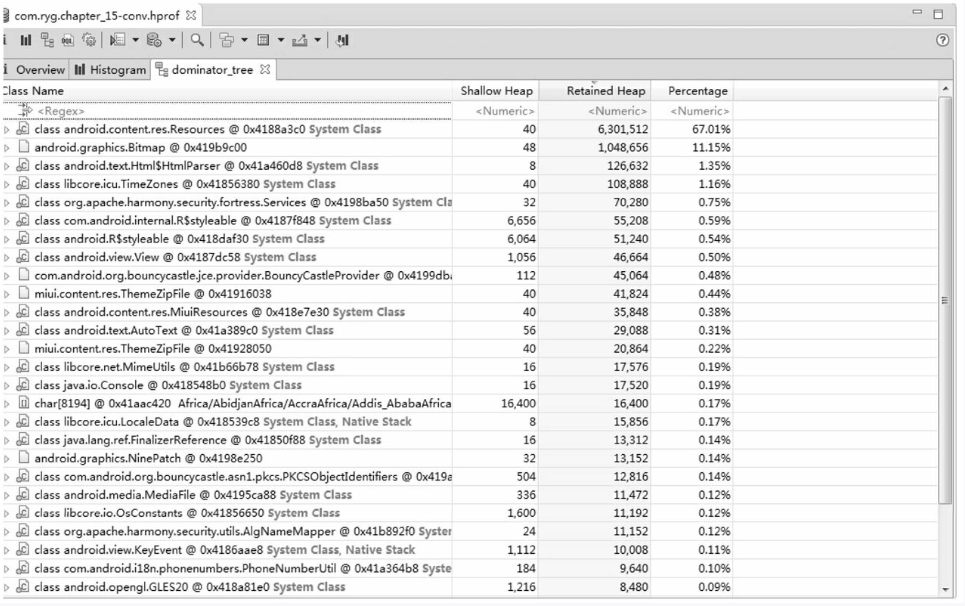
Task: Sort by Retained Heap column header
Action: (595, 90)
